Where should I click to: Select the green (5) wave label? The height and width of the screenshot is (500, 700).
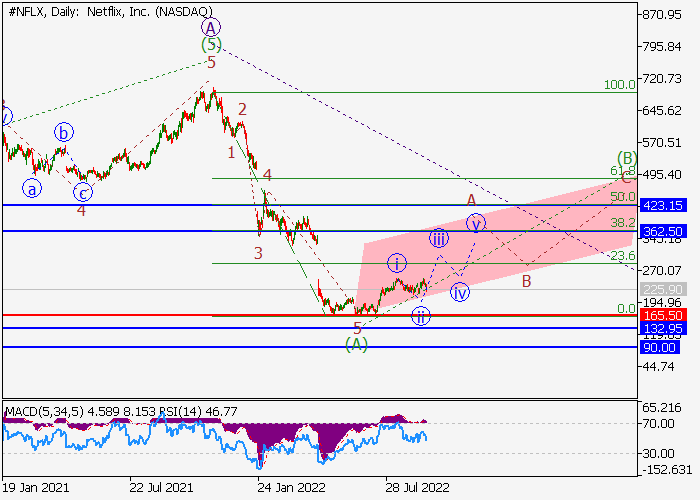coord(211,45)
